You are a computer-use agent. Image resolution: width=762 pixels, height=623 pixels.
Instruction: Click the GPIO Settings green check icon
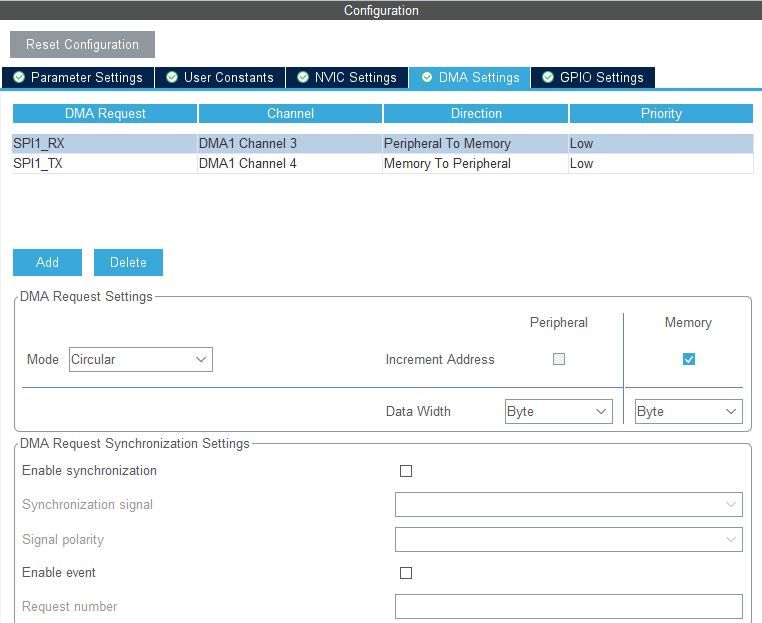pyautogui.click(x=548, y=77)
